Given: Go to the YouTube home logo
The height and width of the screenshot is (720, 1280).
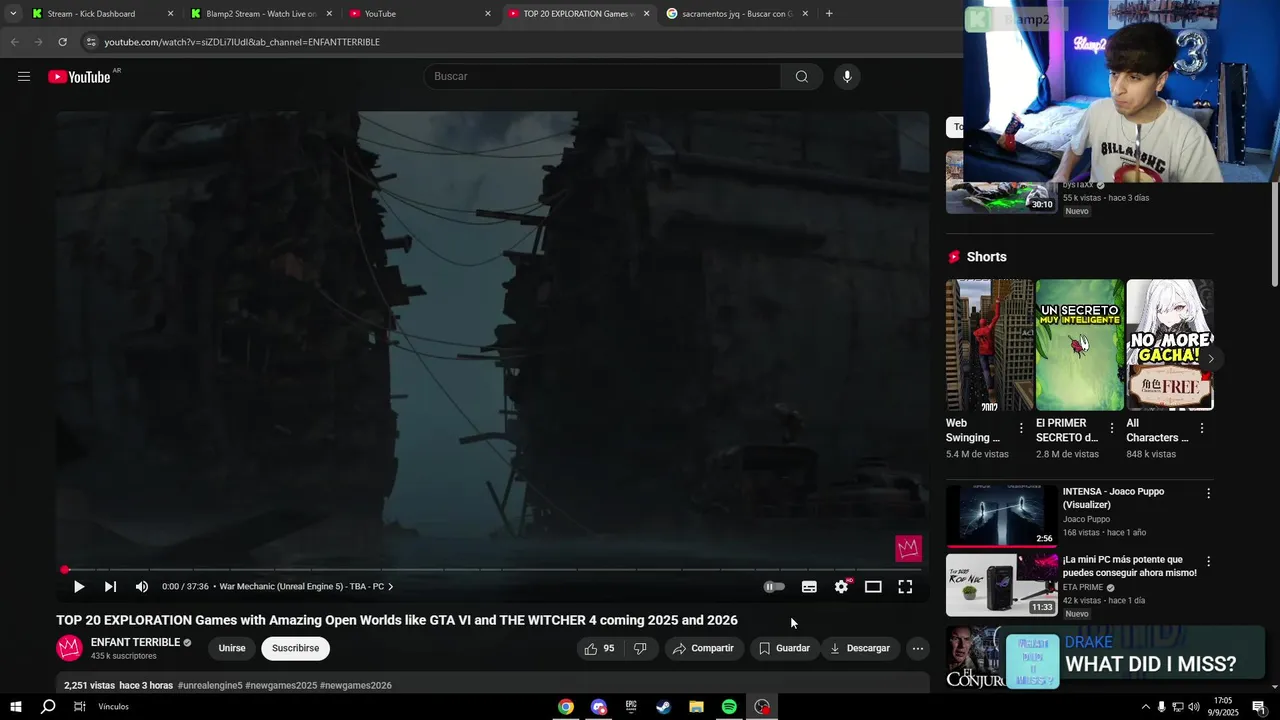Looking at the screenshot, I should pos(79,77).
